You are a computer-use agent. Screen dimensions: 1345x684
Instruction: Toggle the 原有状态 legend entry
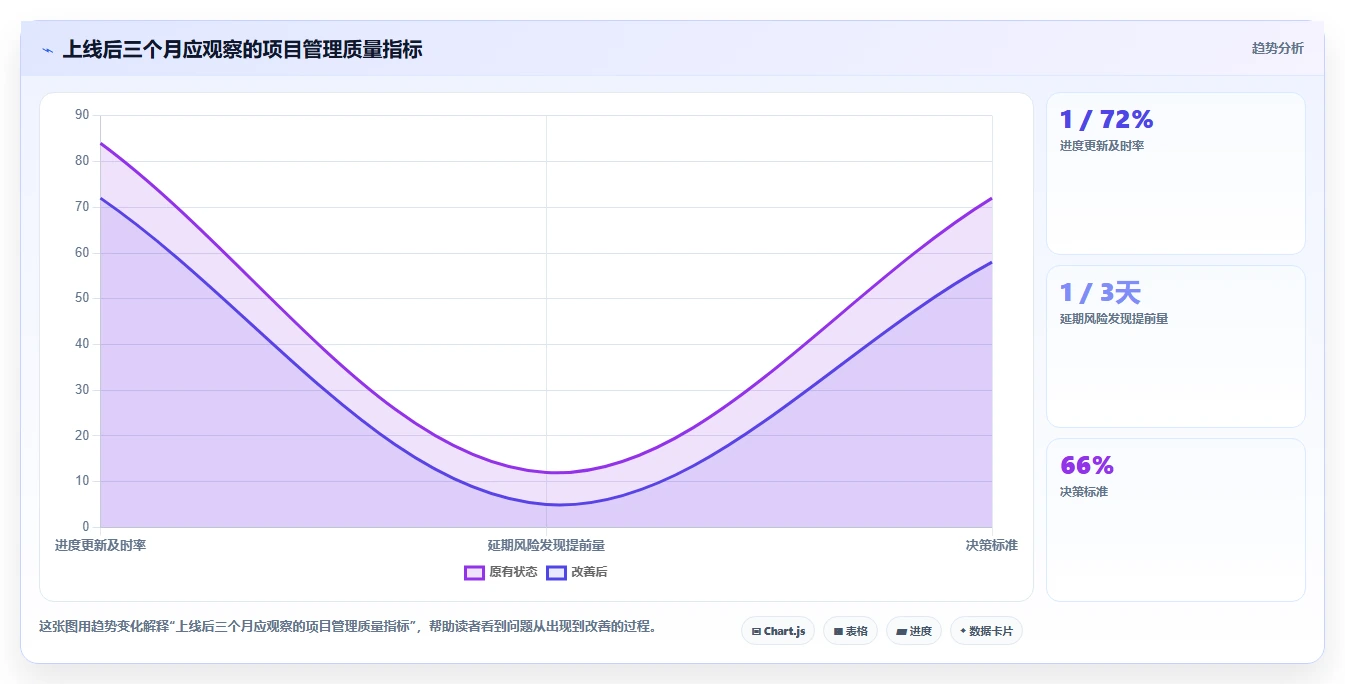(501, 572)
